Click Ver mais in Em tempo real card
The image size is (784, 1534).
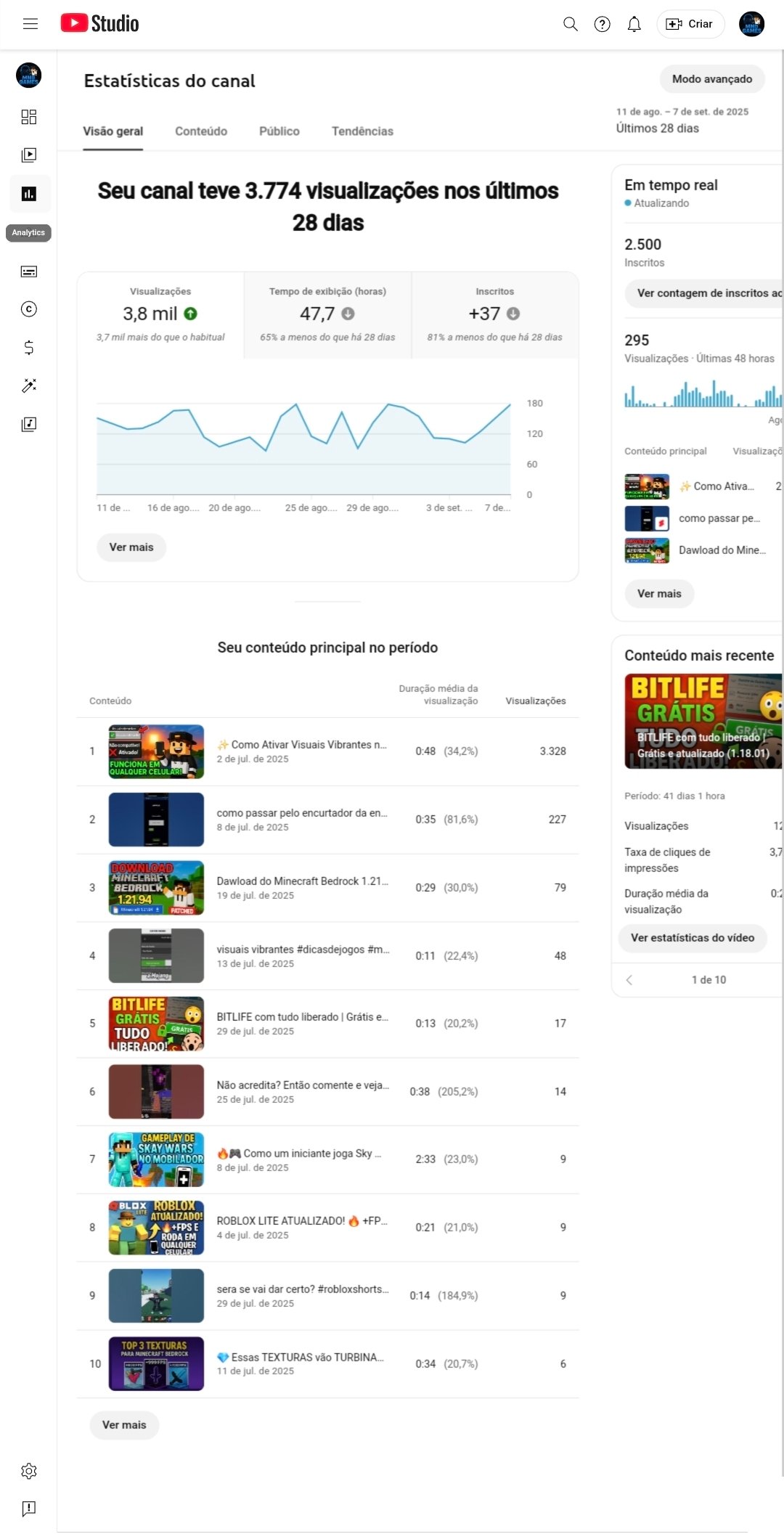pyautogui.click(x=659, y=594)
